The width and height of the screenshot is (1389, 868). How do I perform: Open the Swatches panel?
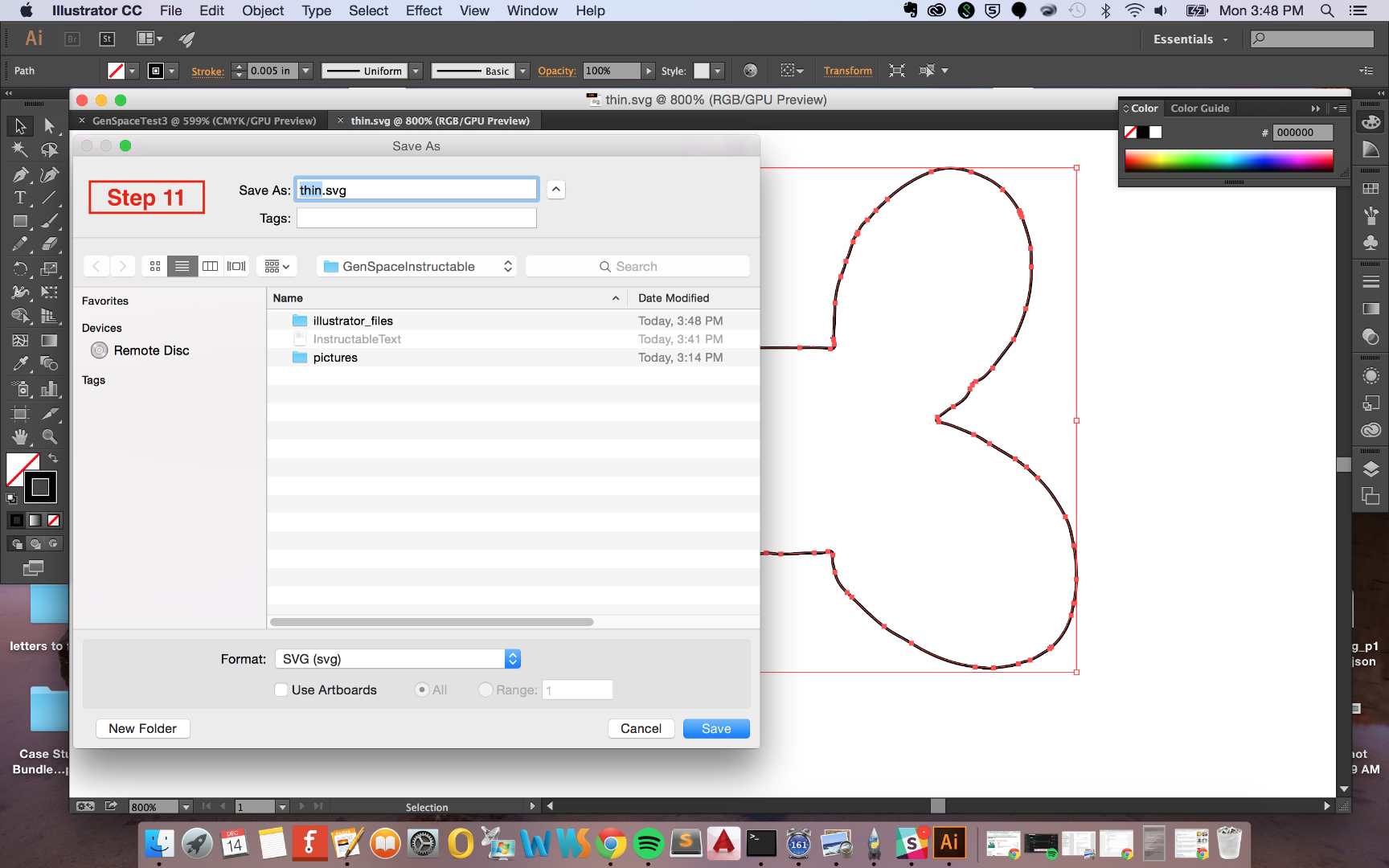(1371, 187)
